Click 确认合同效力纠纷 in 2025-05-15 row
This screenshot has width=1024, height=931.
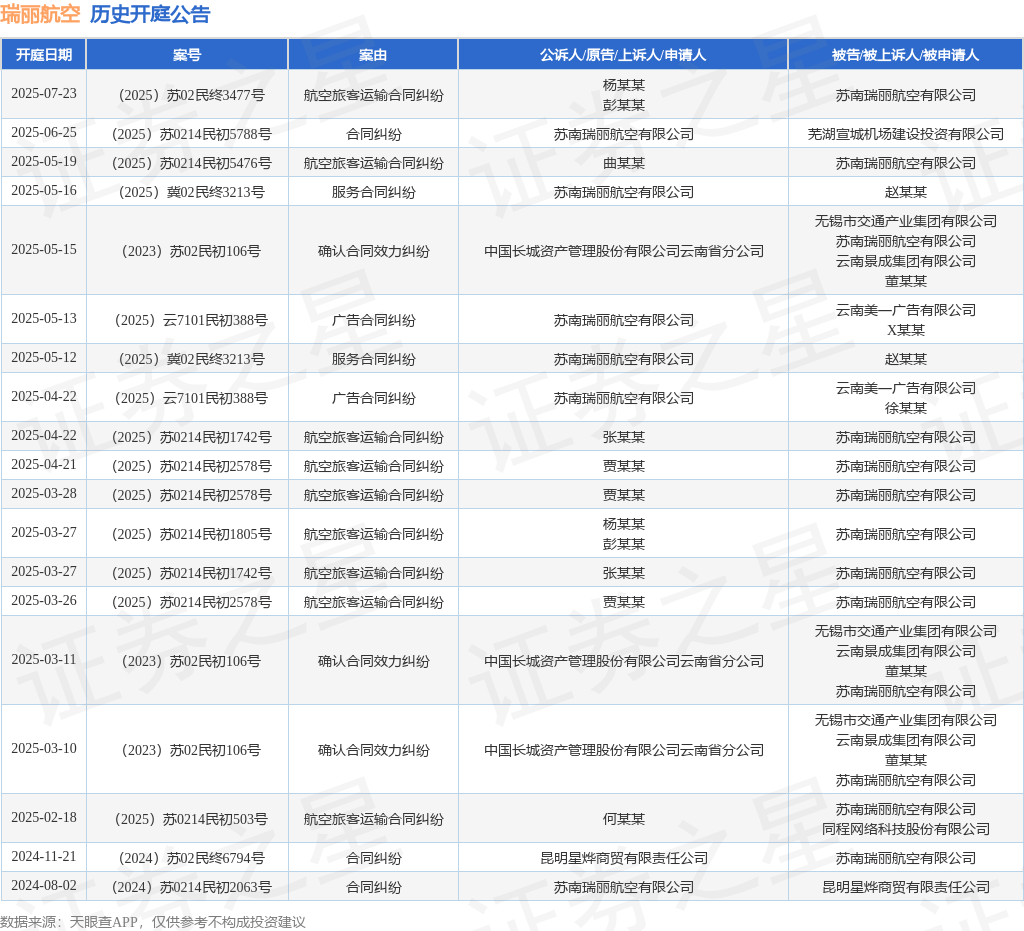(373, 251)
